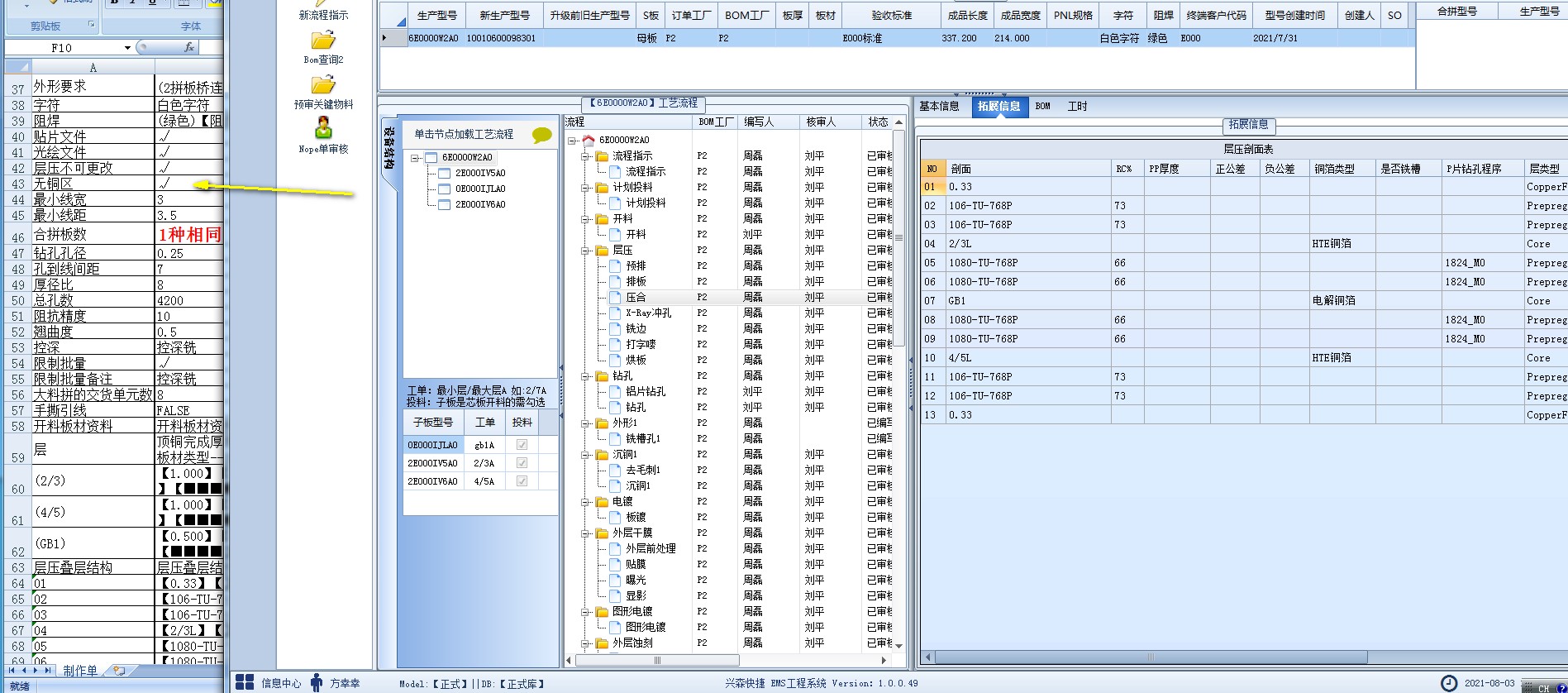Click the folder icon of 电镀 node
Screen dimensions: 1568x693
pyautogui.click(x=602, y=502)
